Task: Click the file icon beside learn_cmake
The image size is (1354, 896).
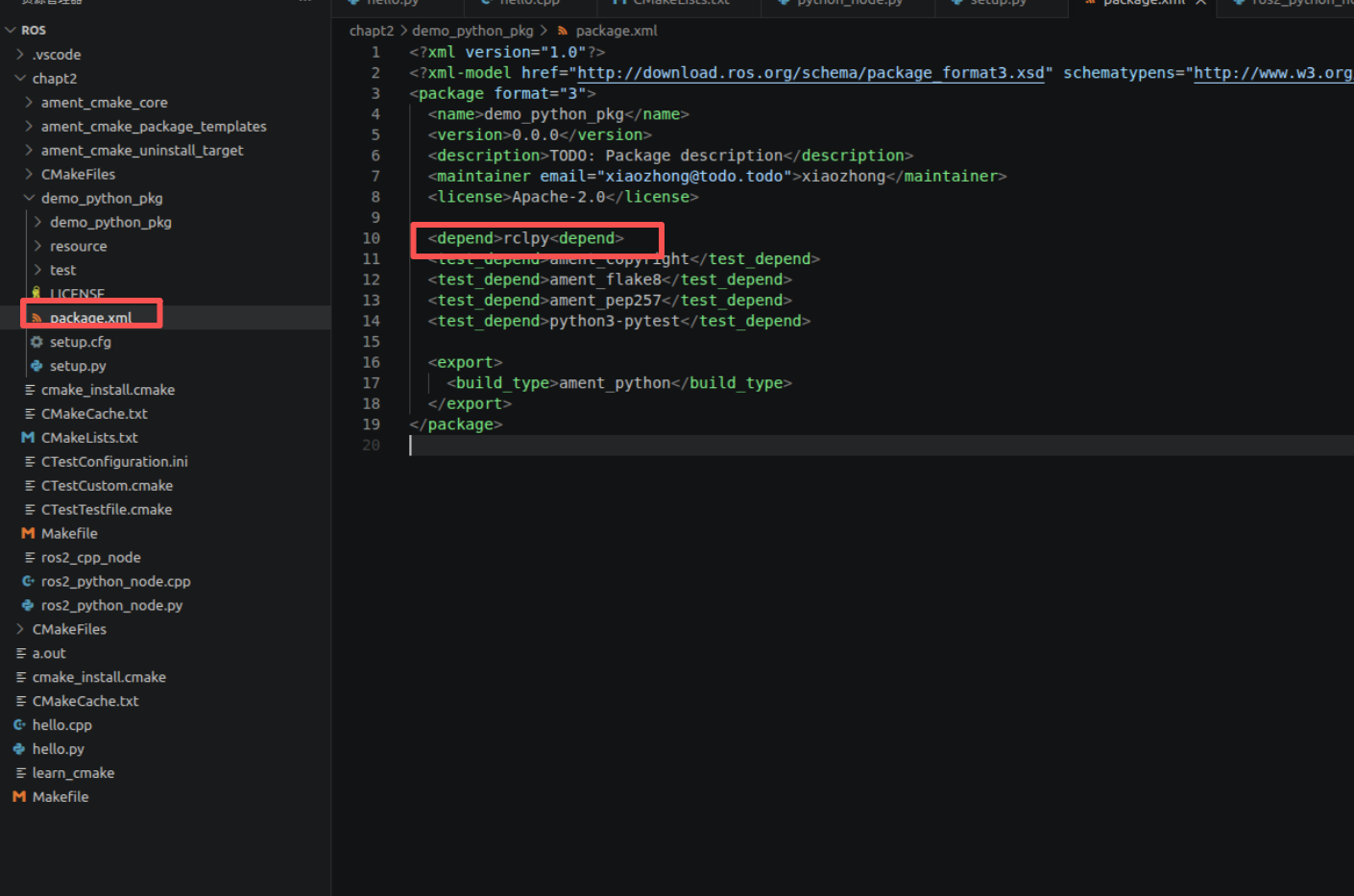Action: click(x=21, y=773)
